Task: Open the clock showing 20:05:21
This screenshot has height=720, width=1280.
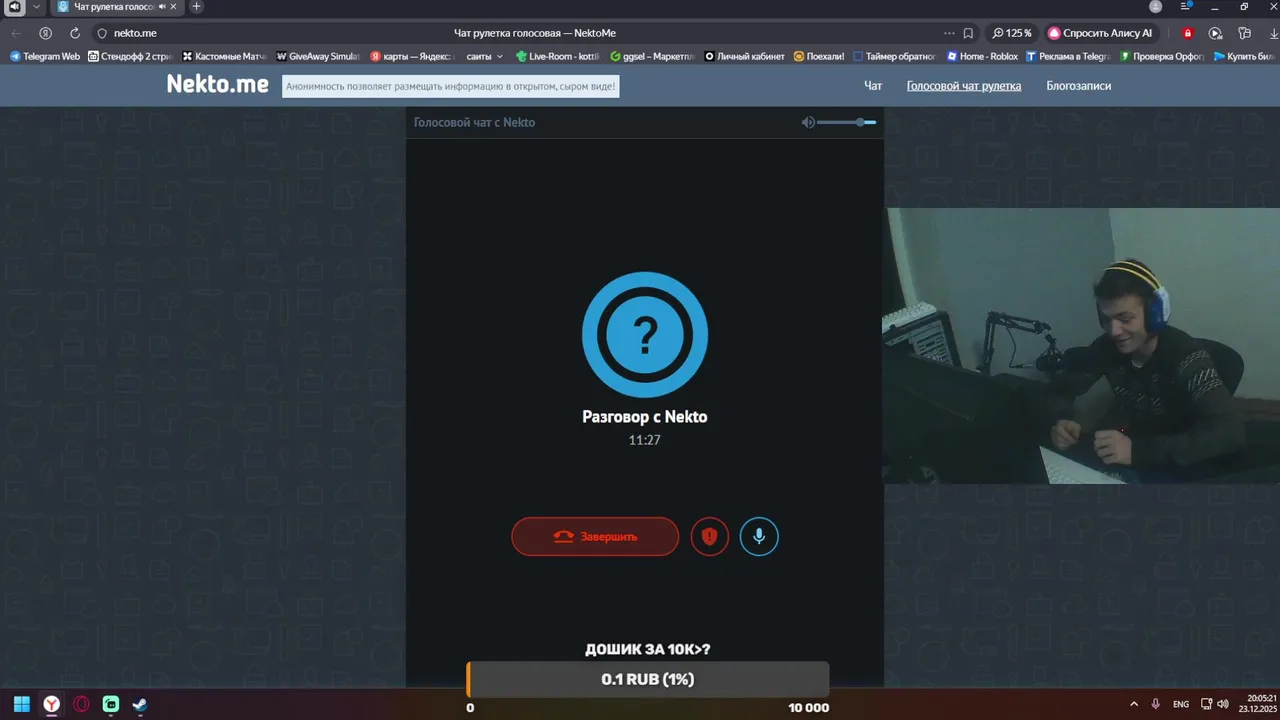Action: coord(1259,704)
